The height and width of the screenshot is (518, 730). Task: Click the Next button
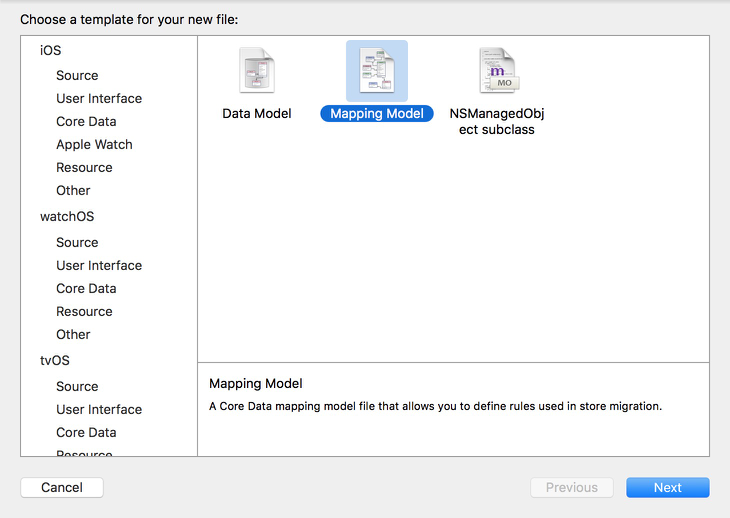click(667, 488)
